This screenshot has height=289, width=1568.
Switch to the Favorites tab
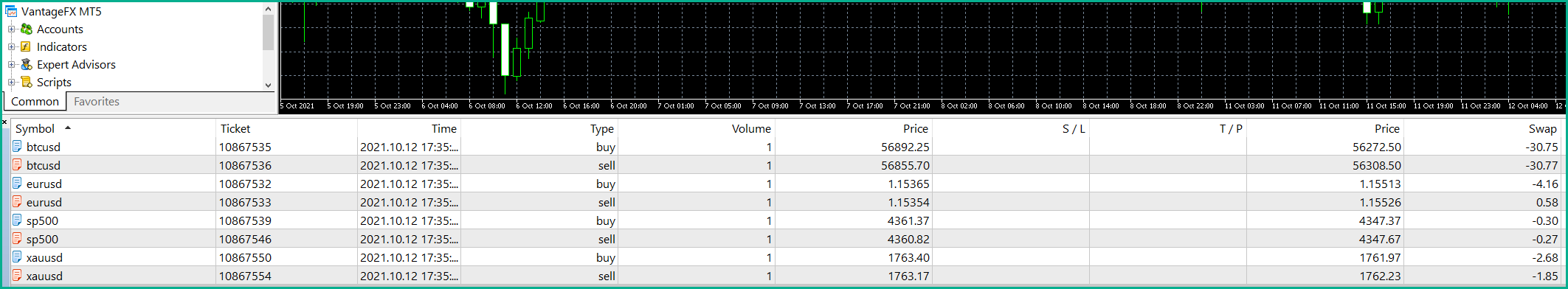click(x=97, y=102)
